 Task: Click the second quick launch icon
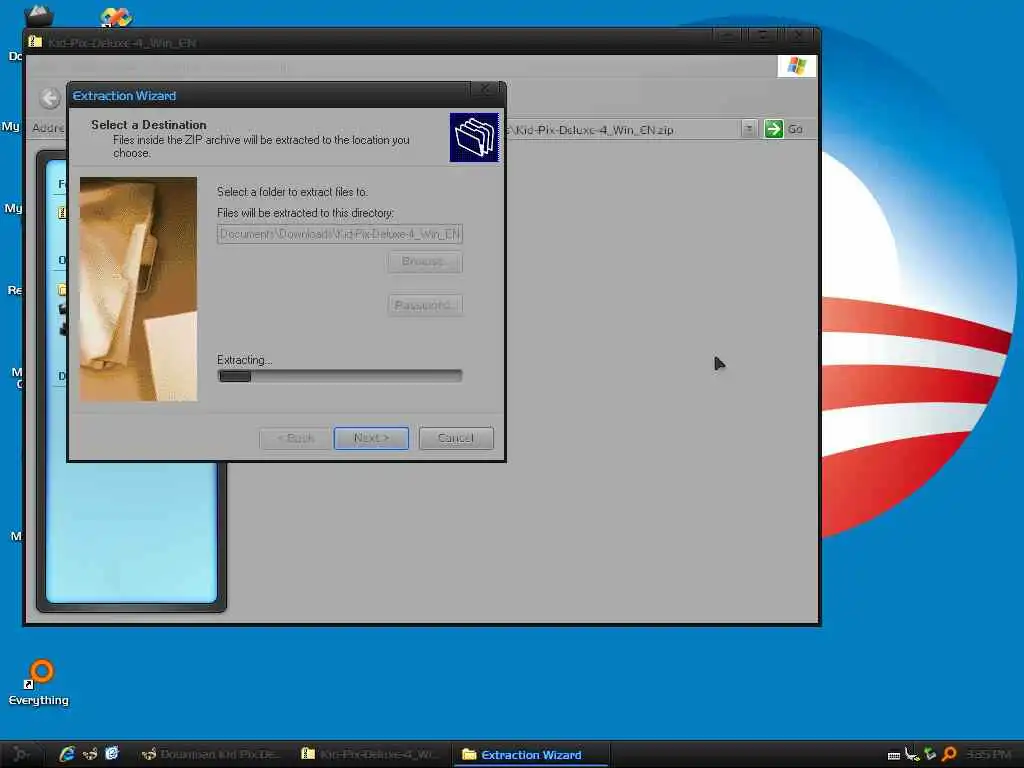(90, 754)
